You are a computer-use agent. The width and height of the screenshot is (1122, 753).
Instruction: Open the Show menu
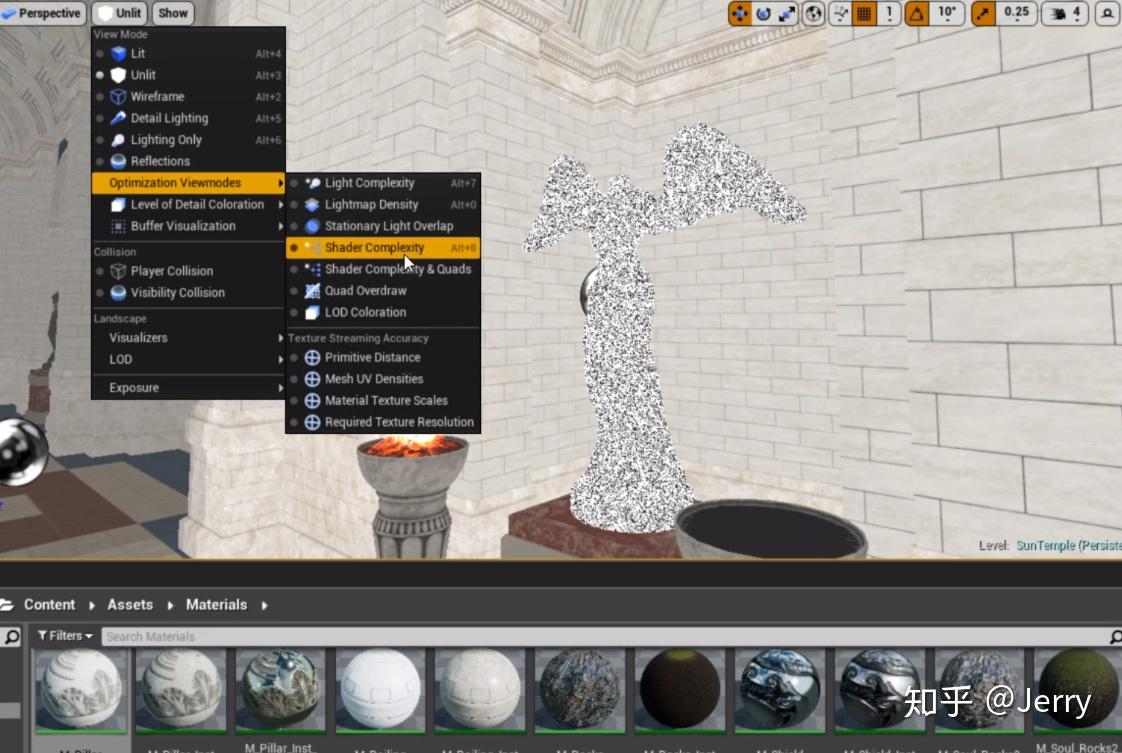(172, 13)
